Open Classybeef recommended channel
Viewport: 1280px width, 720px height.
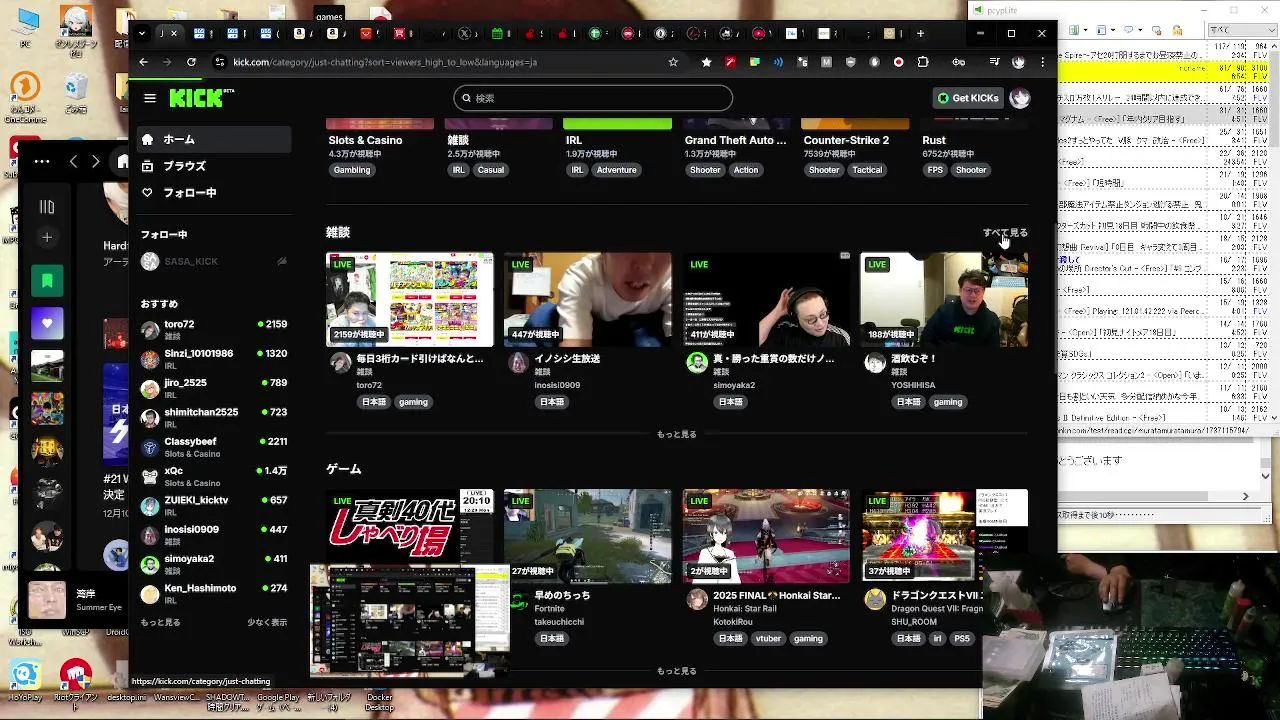214,447
